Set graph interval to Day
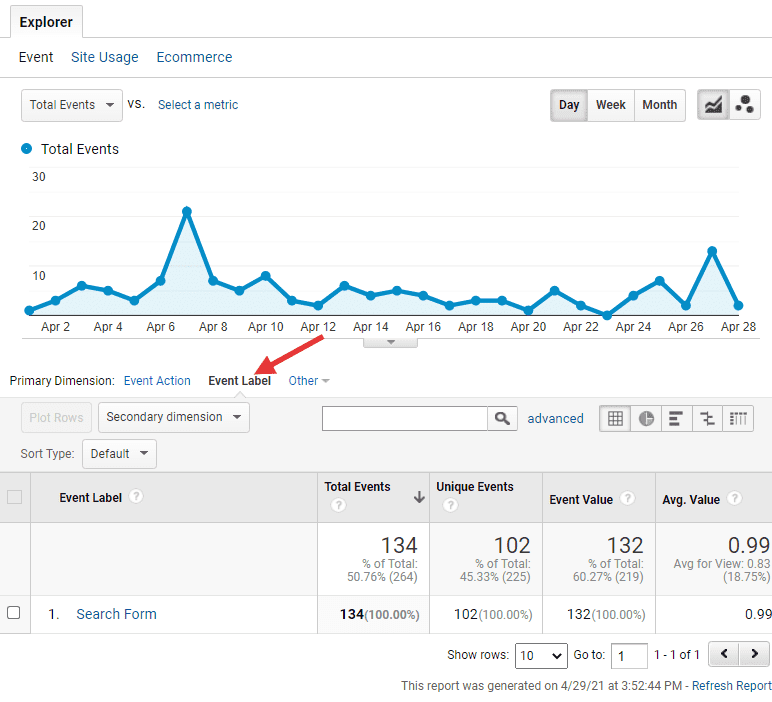 click(569, 105)
